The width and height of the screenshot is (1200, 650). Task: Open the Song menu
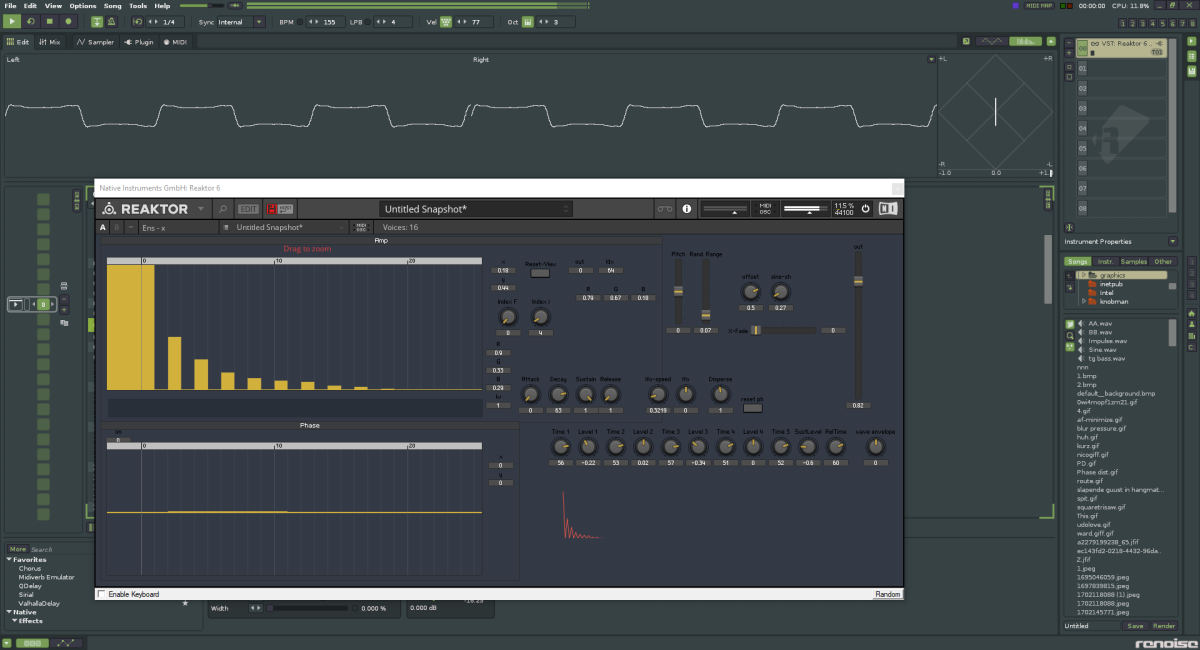pos(113,6)
